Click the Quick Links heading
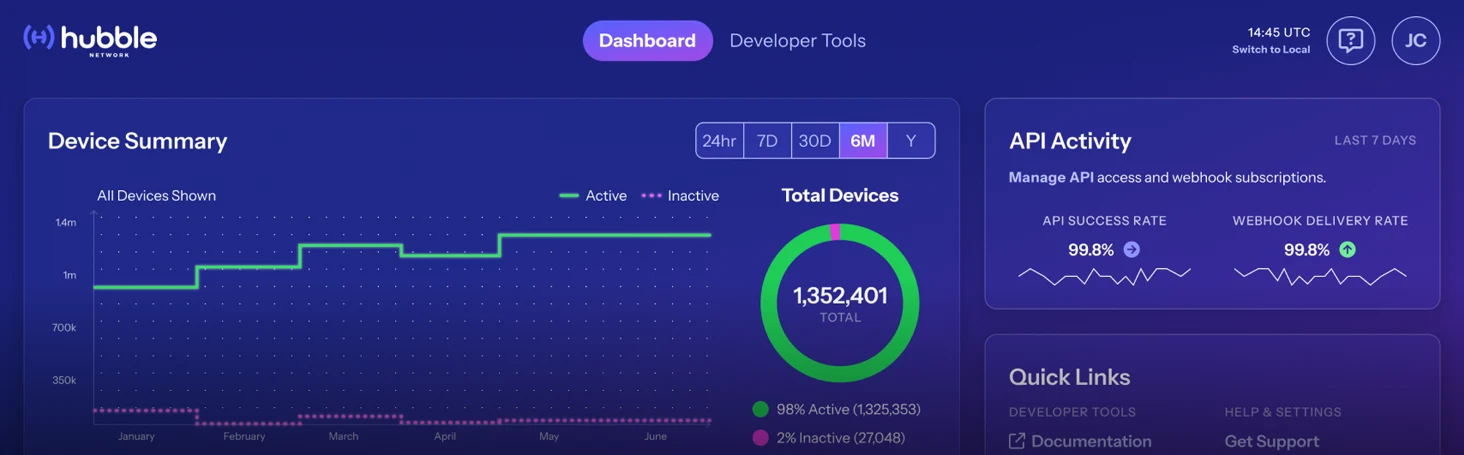 pyautogui.click(x=1069, y=377)
